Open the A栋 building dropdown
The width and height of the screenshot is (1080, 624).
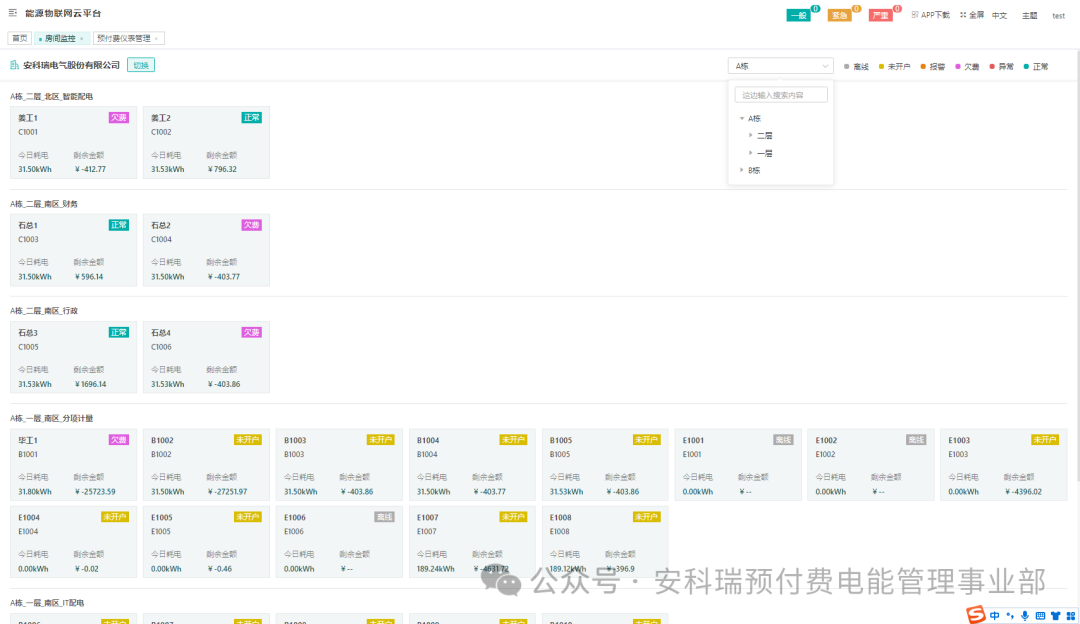pyautogui.click(x=780, y=66)
